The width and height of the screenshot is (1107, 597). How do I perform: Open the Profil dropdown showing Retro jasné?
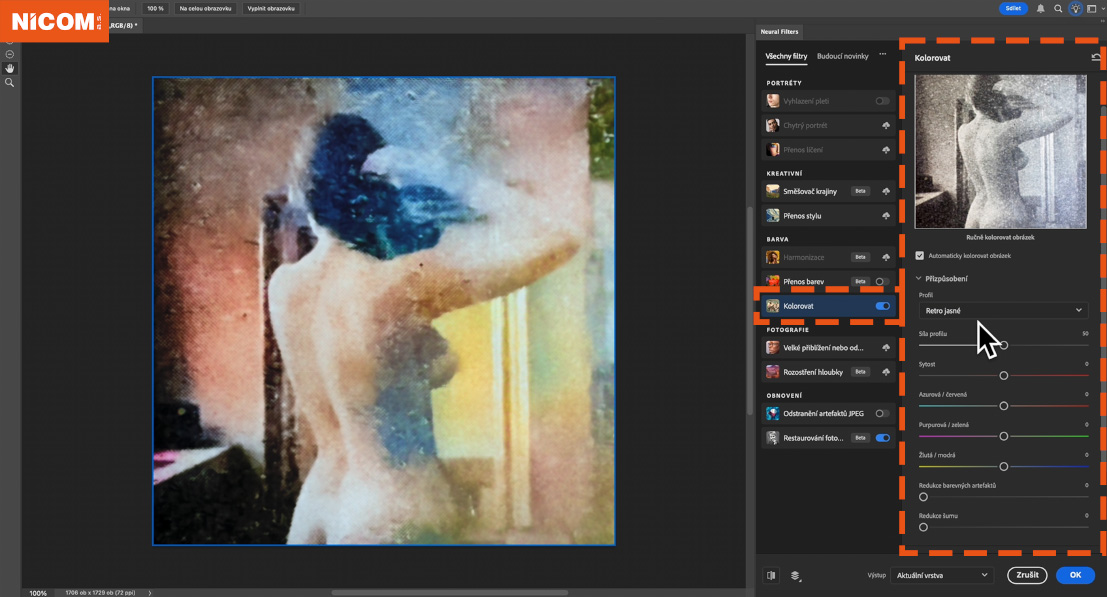coord(1002,311)
